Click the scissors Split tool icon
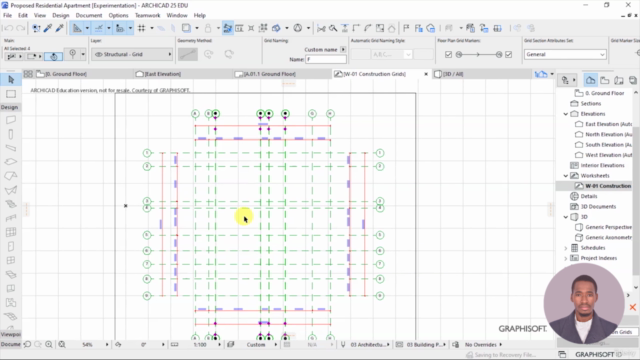 click(321, 28)
